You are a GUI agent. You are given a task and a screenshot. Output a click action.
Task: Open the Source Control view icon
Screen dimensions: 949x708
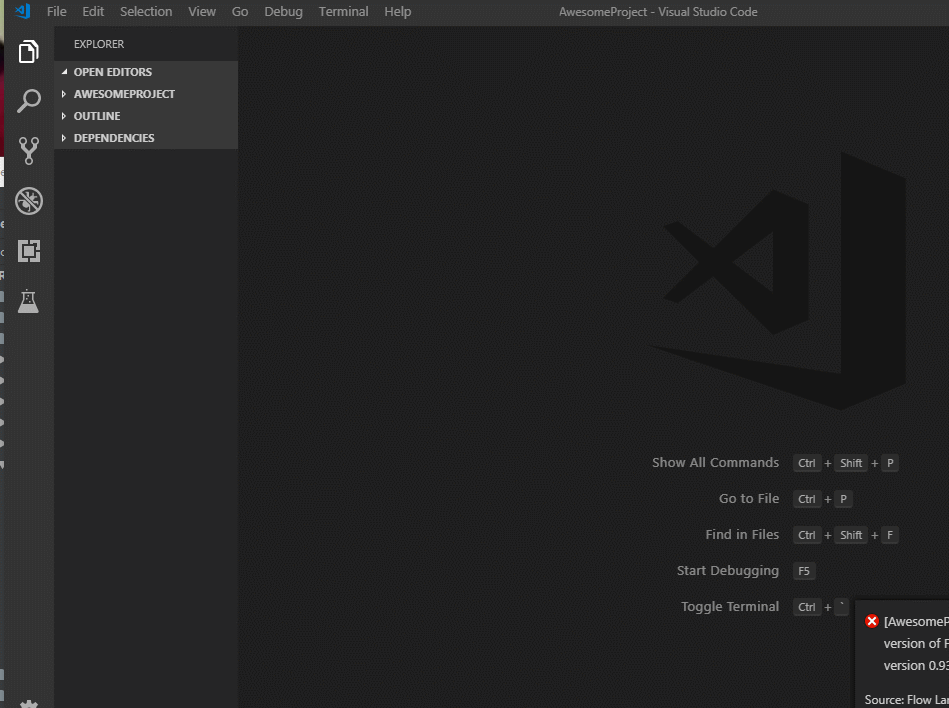tap(28, 151)
